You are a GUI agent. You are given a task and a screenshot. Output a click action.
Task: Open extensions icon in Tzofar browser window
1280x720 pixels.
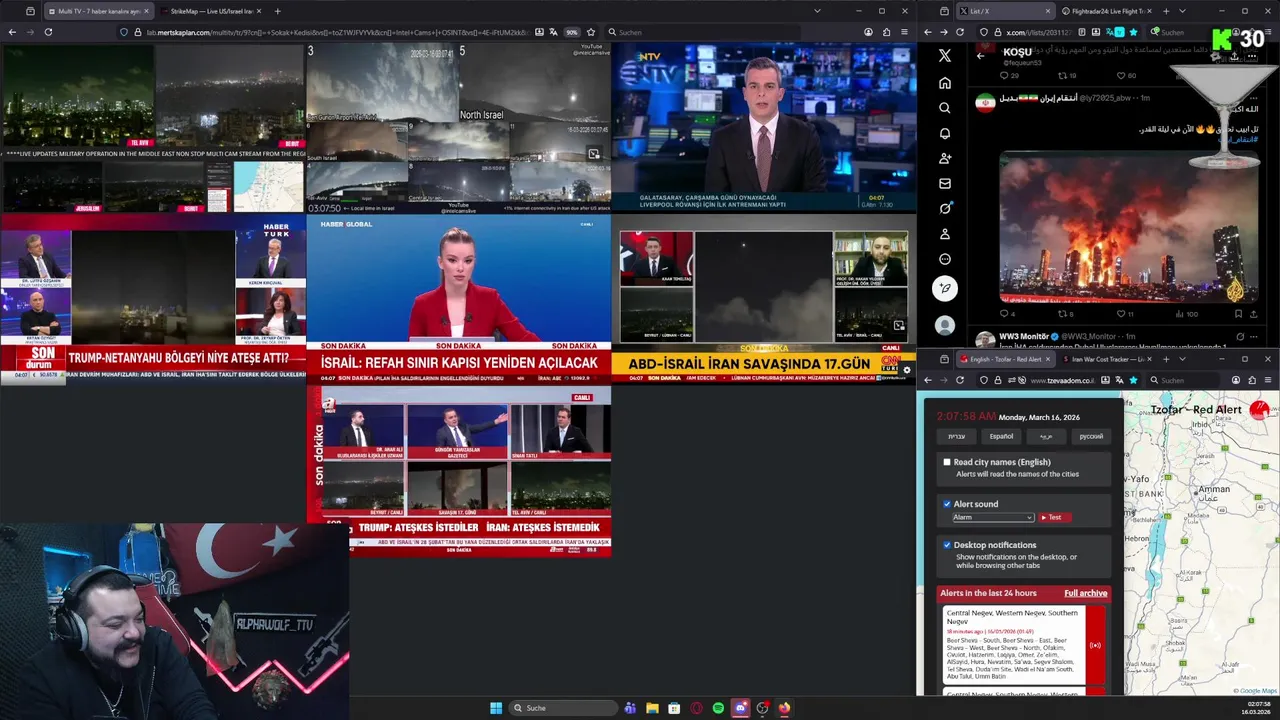point(1252,380)
